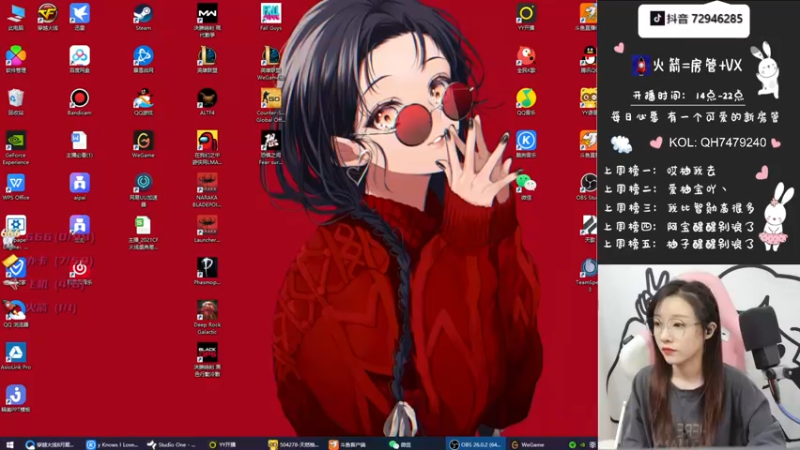Open QQ Music desktop shortcut
The width and height of the screenshot is (800, 450).
coord(526,101)
